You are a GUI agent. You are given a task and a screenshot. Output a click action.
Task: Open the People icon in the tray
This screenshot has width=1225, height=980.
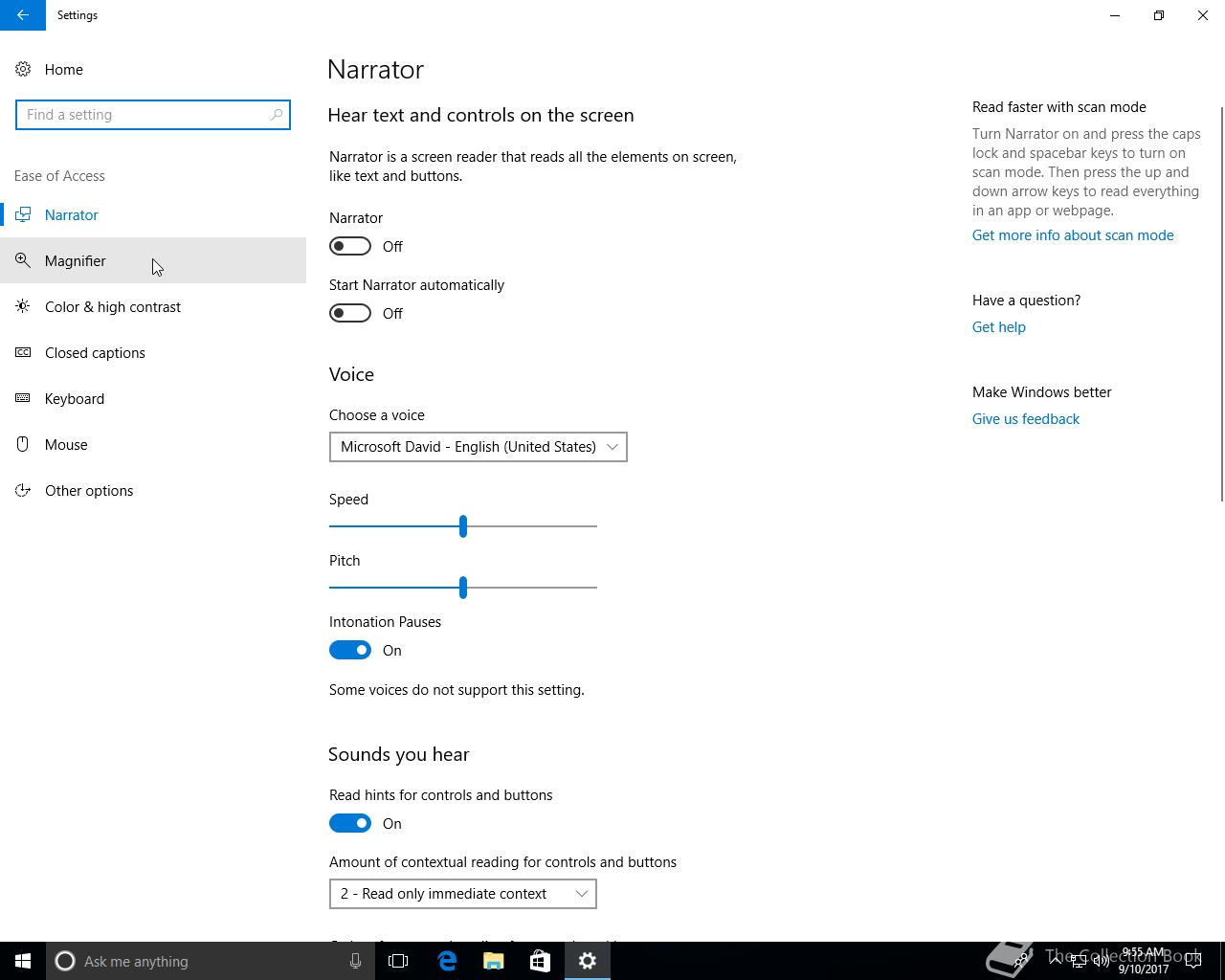[x=1022, y=961]
